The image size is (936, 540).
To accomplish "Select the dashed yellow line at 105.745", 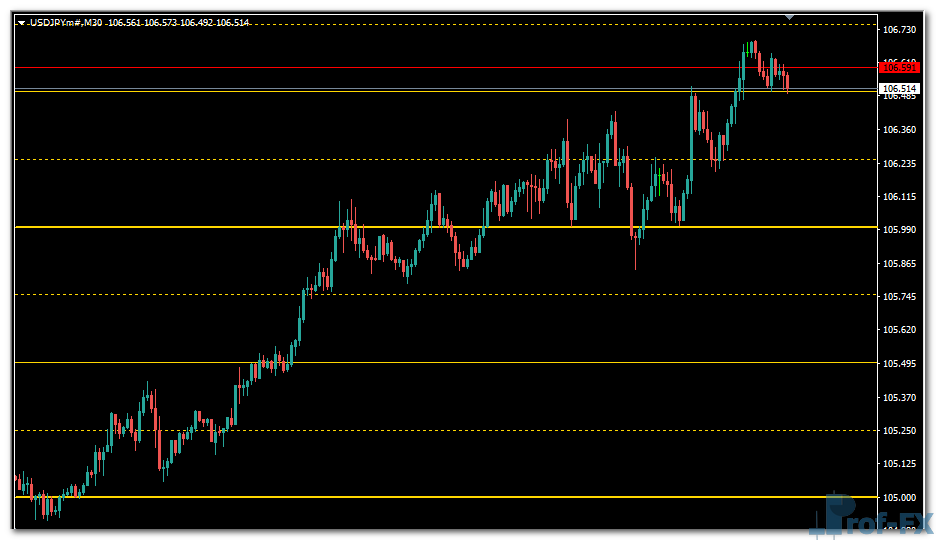I will click(600, 294).
